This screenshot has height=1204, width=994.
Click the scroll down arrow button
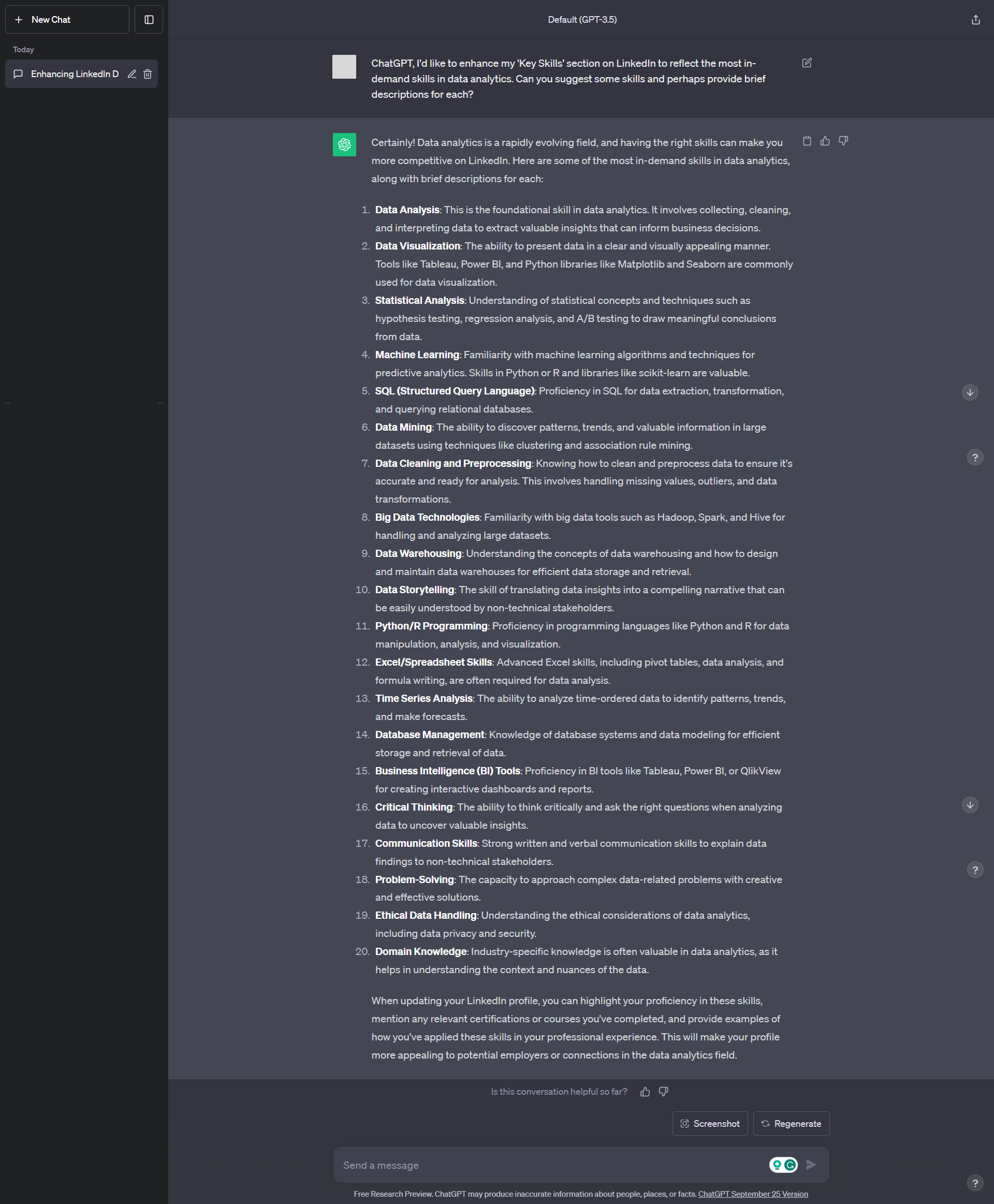(968, 391)
